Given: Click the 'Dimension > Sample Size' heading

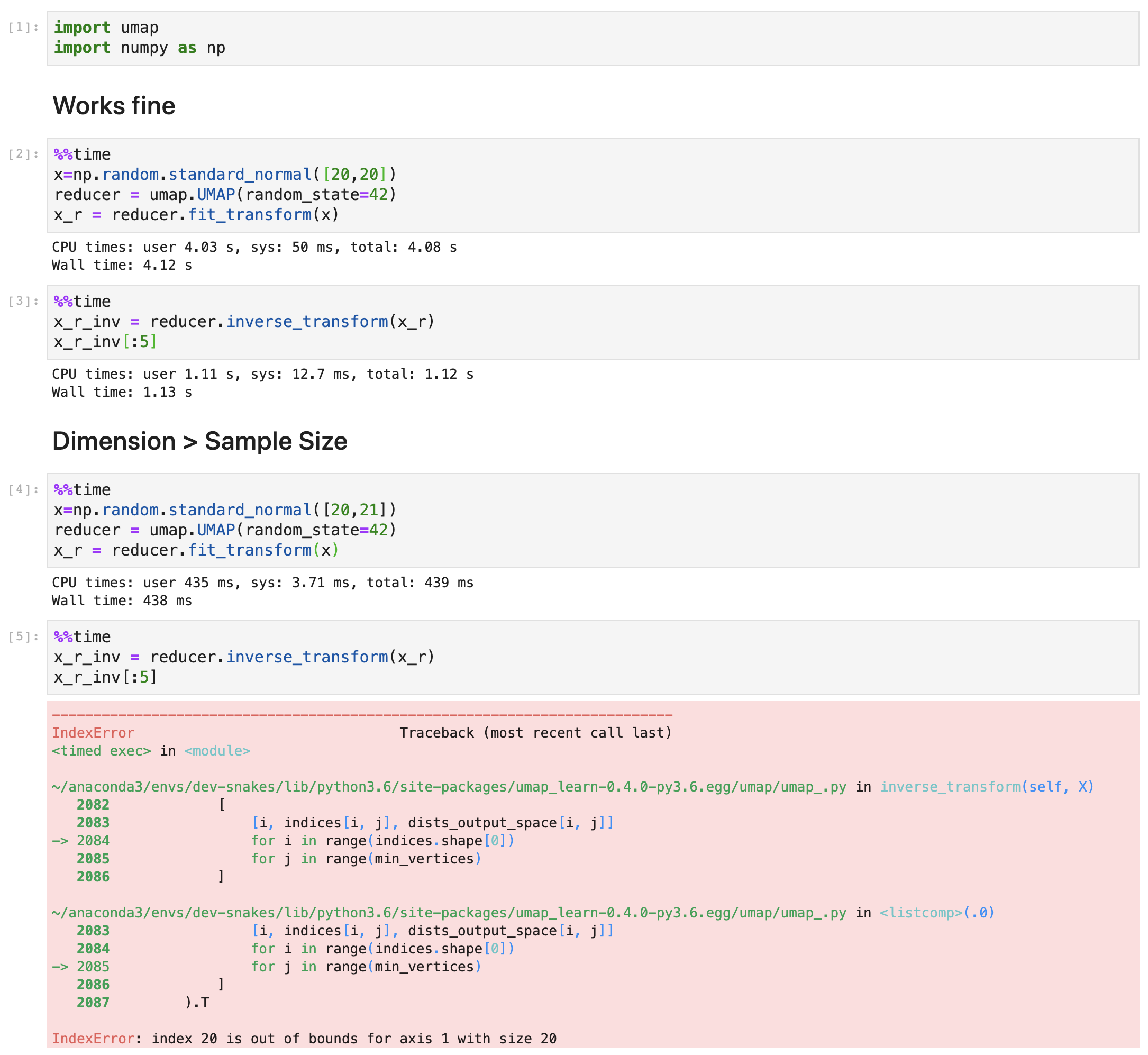Looking at the screenshot, I should (200, 441).
